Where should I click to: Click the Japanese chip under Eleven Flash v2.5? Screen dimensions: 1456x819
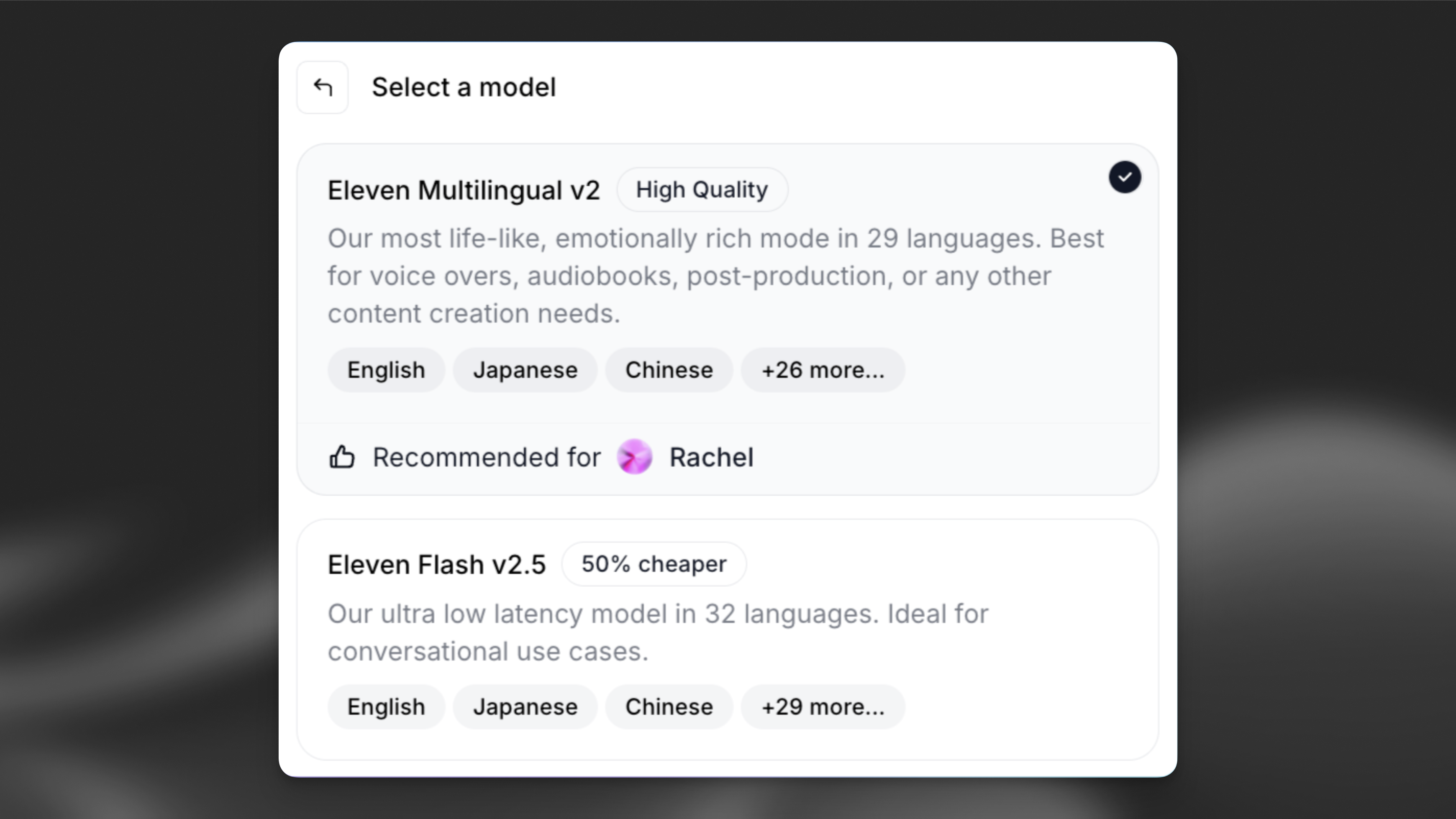[525, 706]
